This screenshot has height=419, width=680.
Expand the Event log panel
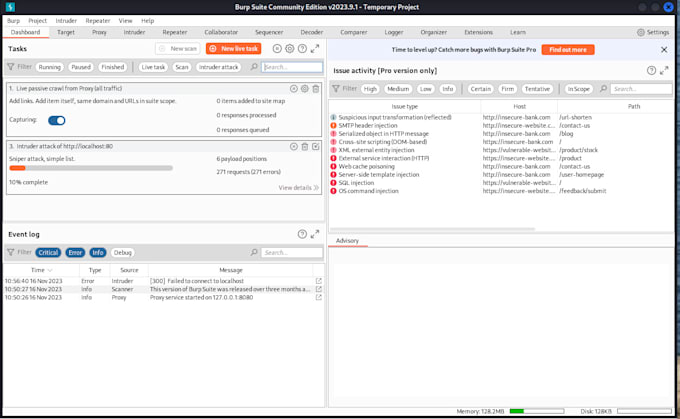[x=315, y=234]
